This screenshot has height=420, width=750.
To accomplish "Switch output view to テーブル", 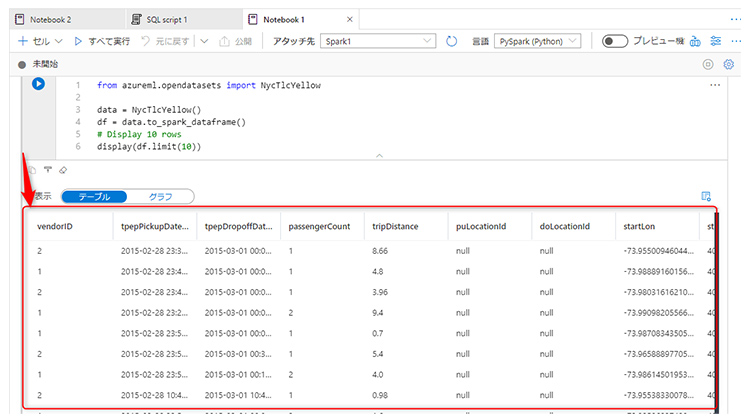I will pyautogui.click(x=94, y=197).
